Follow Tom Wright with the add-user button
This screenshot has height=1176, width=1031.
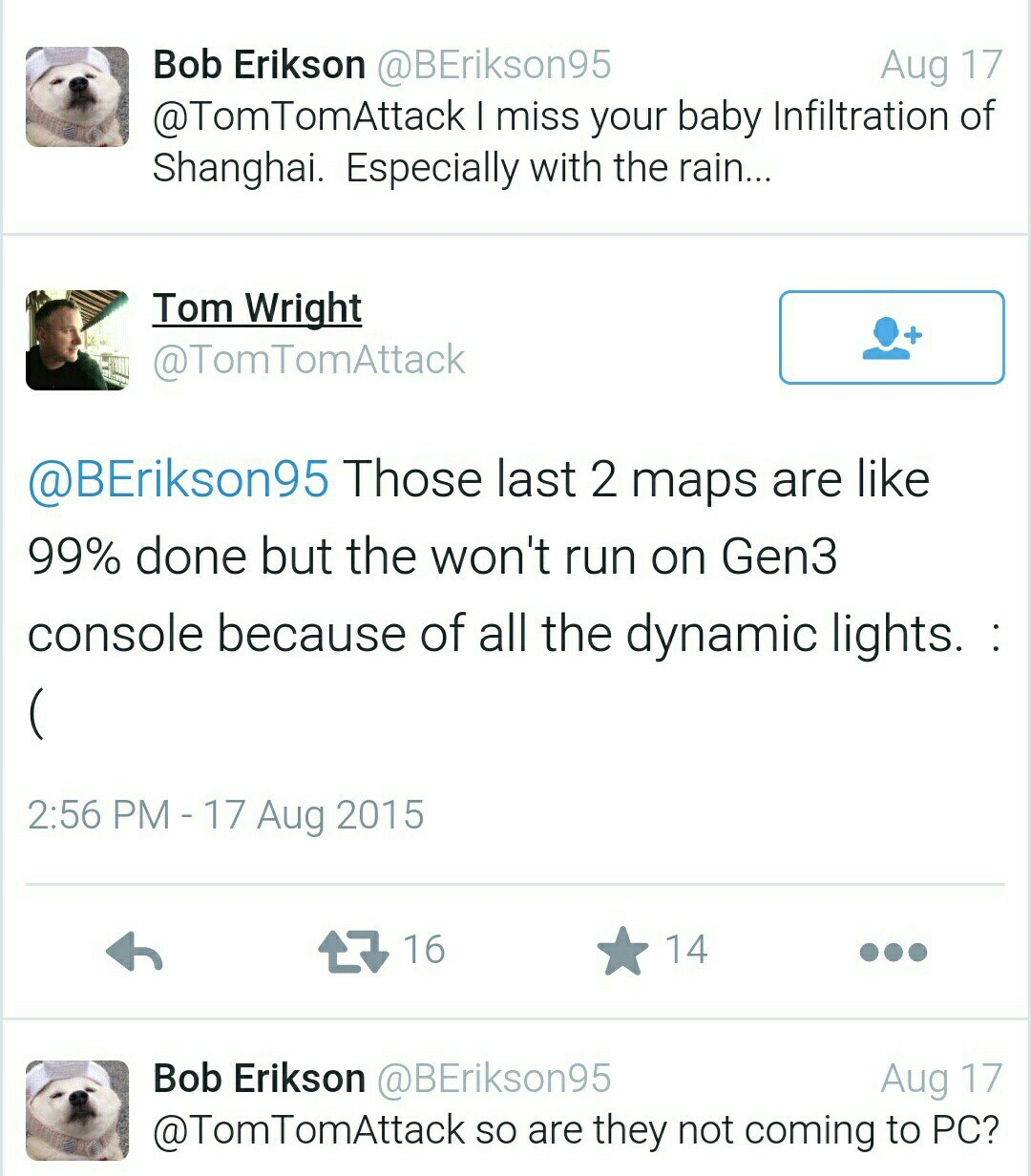[892, 337]
